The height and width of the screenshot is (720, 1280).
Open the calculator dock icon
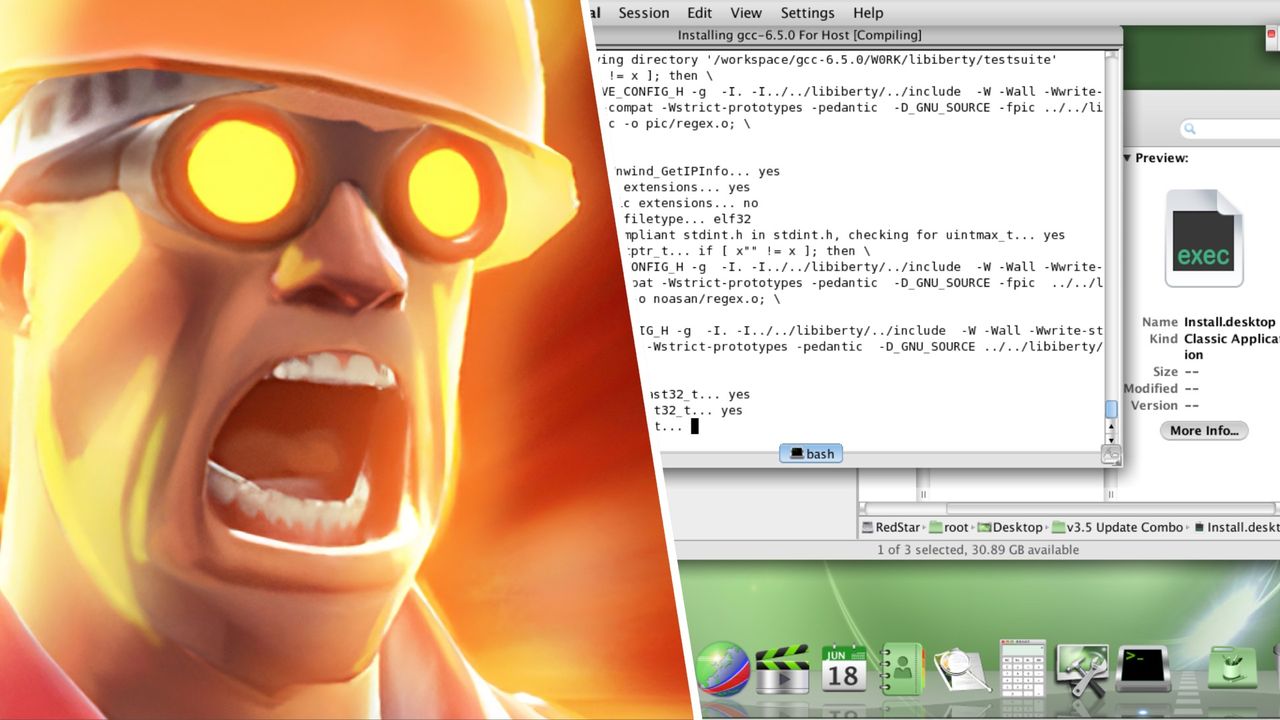pyautogui.click(x=1022, y=668)
